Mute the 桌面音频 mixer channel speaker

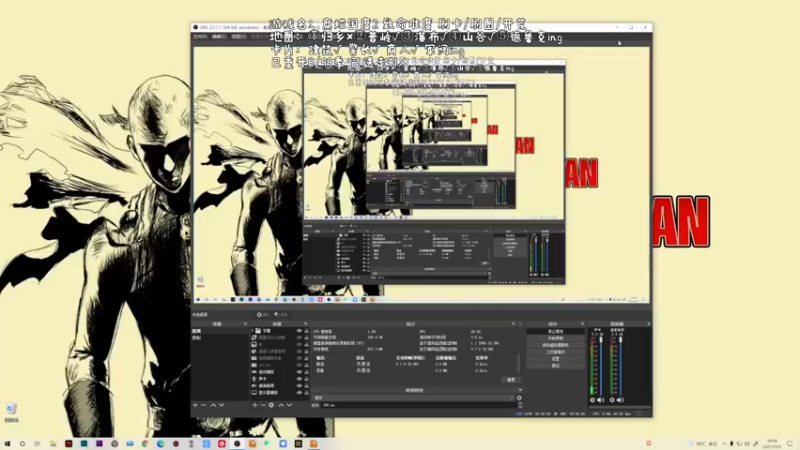[620, 401]
